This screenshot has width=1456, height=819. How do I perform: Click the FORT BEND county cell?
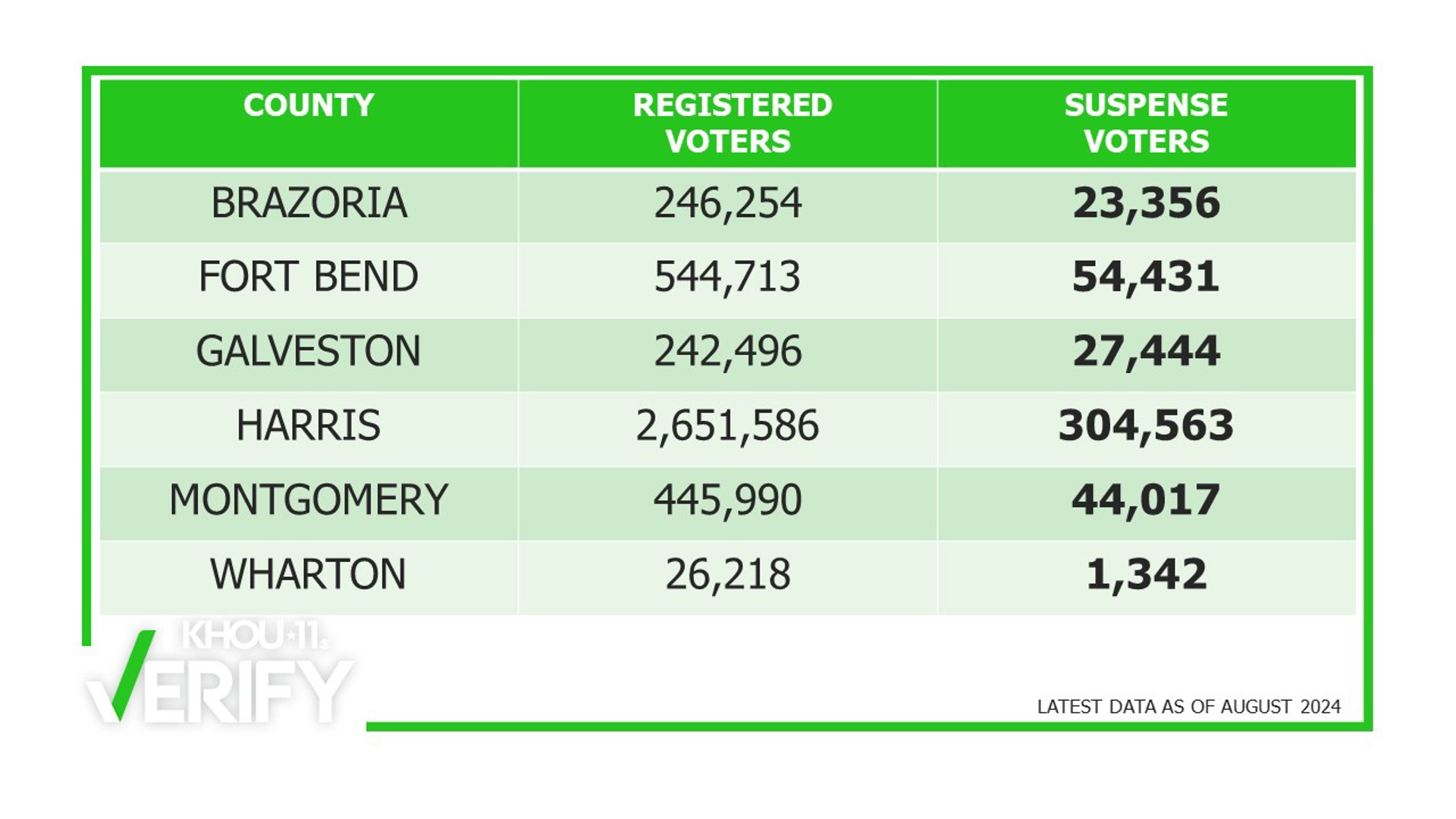(x=309, y=277)
